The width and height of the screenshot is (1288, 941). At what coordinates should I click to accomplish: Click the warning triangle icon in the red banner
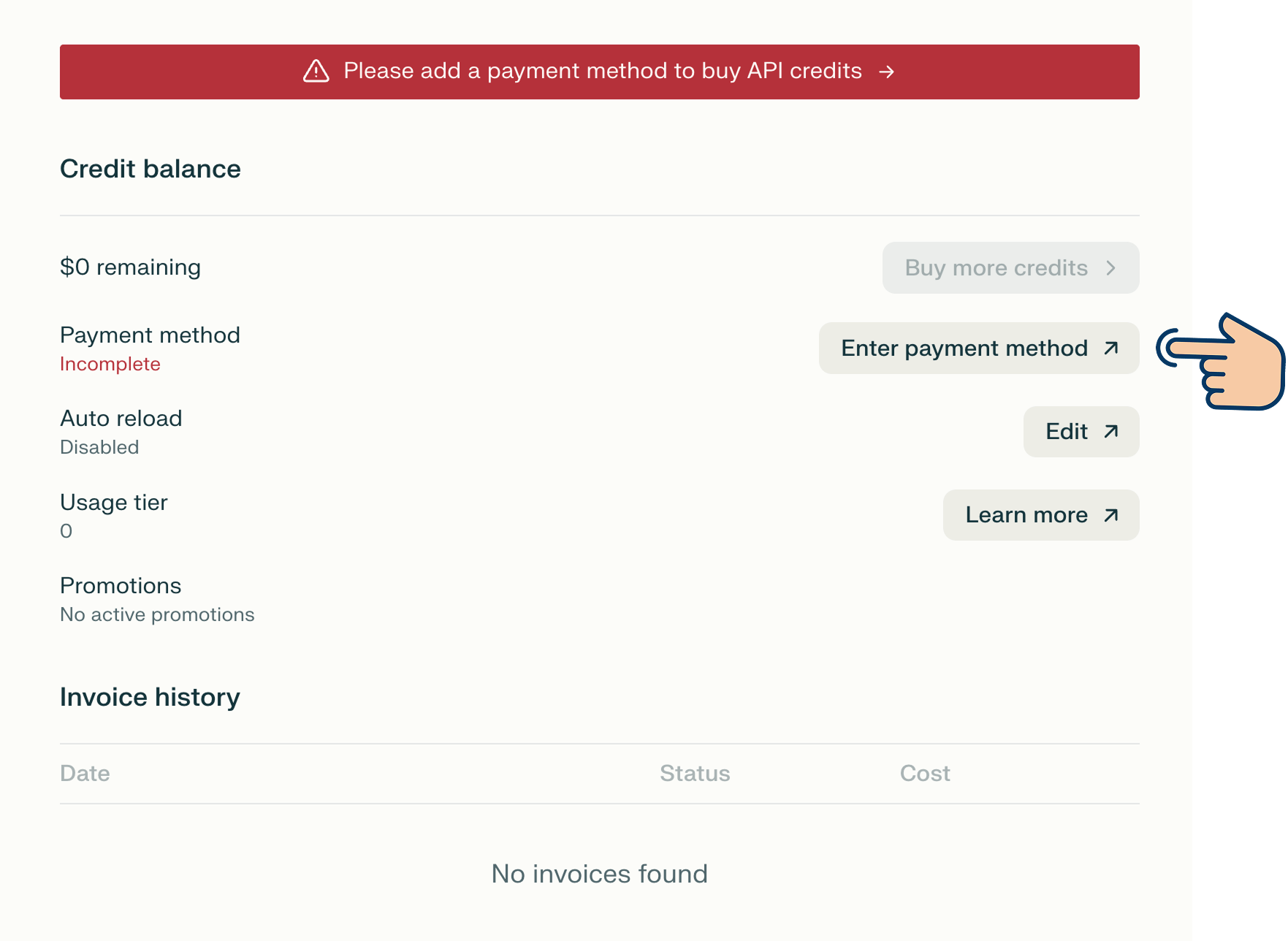[x=316, y=71]
